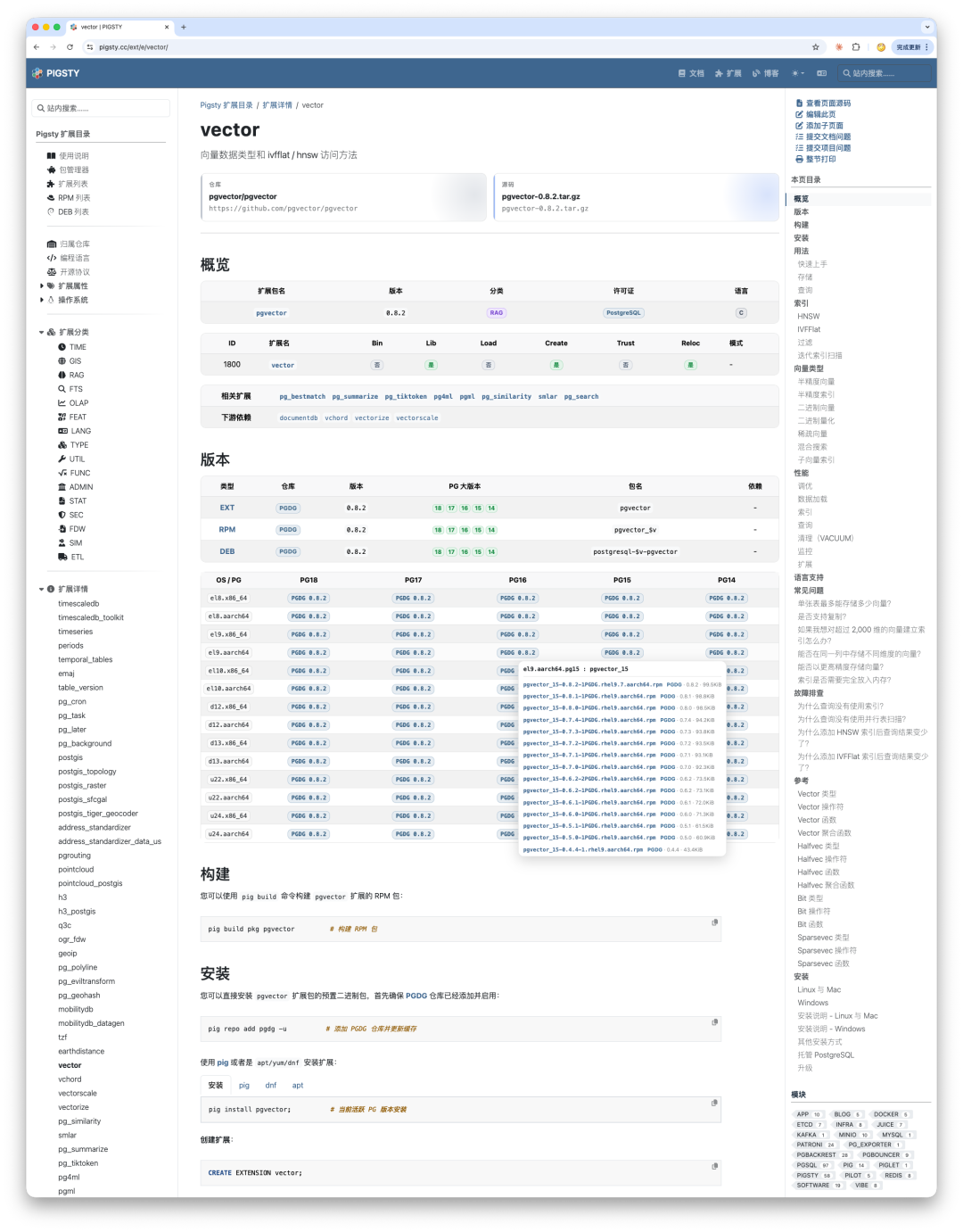This screenshot has height=1232, width=963.
Task: Expand the 操作系统 sidebar section
Action: click(42, 300)
